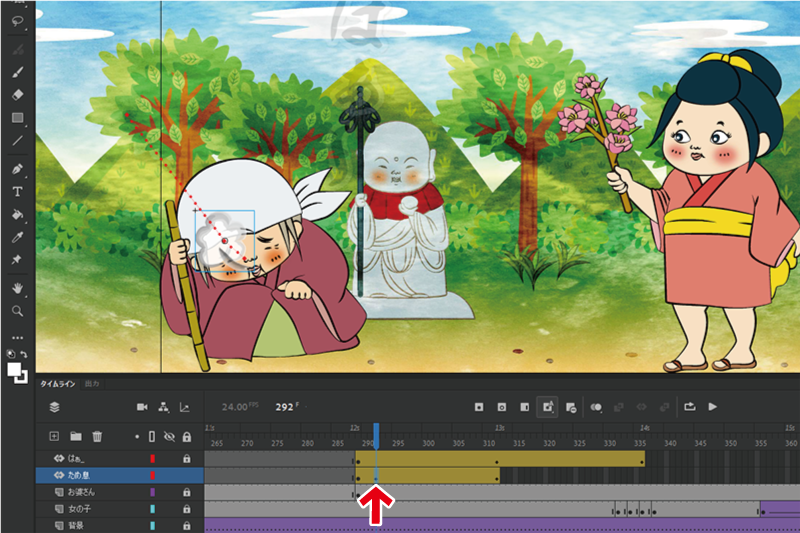This screenshot has width=800, height=533.
Task: Toggle lock on the お嬢さん layer
Action: click(186, 493)
